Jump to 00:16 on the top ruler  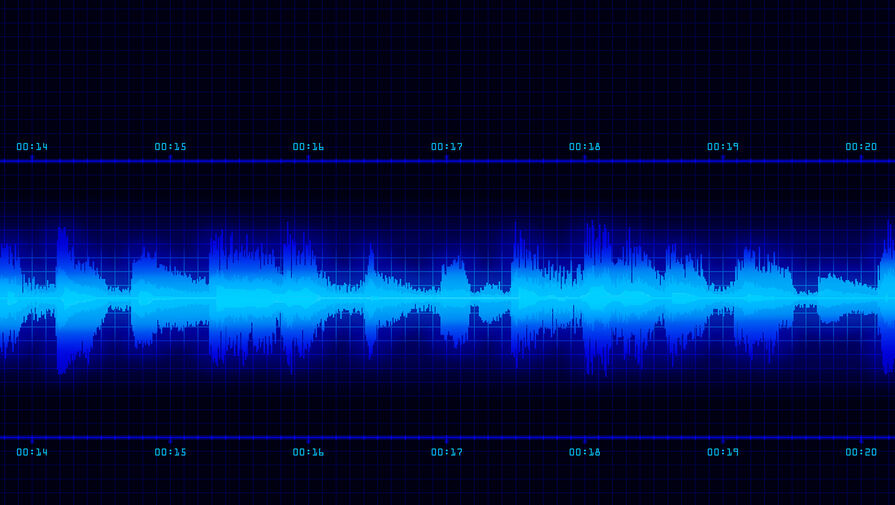tap(308, 147)
